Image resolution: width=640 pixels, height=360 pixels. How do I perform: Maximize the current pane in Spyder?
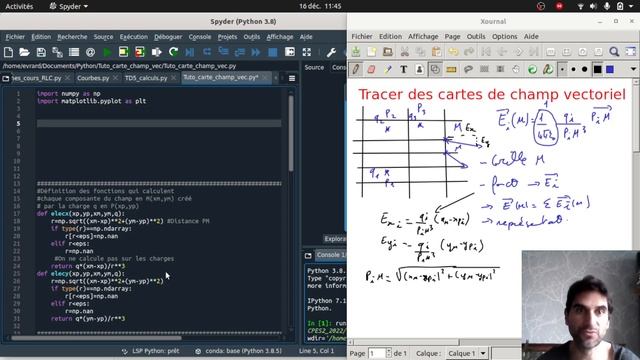pos(290,52)
